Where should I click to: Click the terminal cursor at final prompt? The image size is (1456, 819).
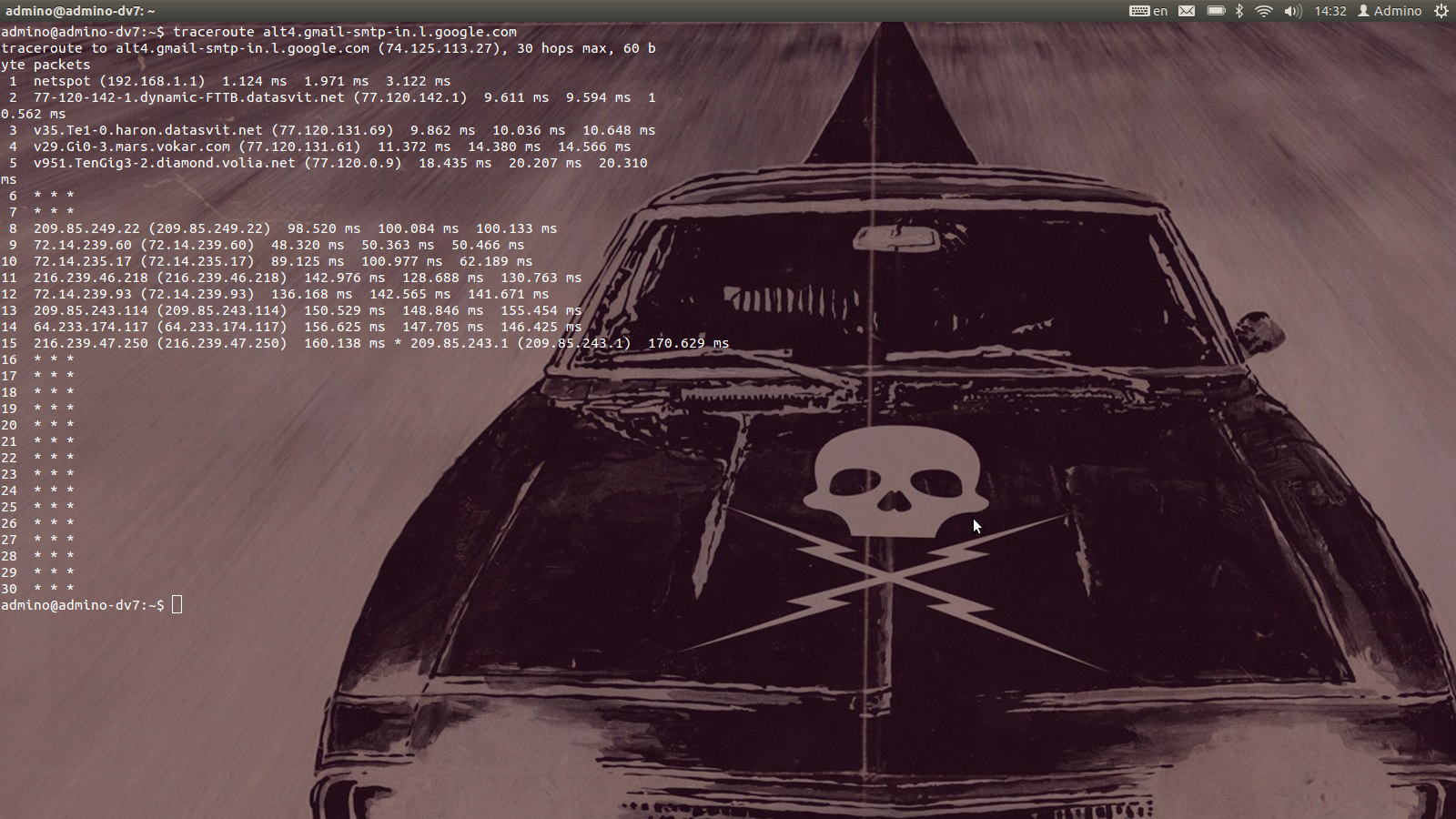[x=177, y=605]
